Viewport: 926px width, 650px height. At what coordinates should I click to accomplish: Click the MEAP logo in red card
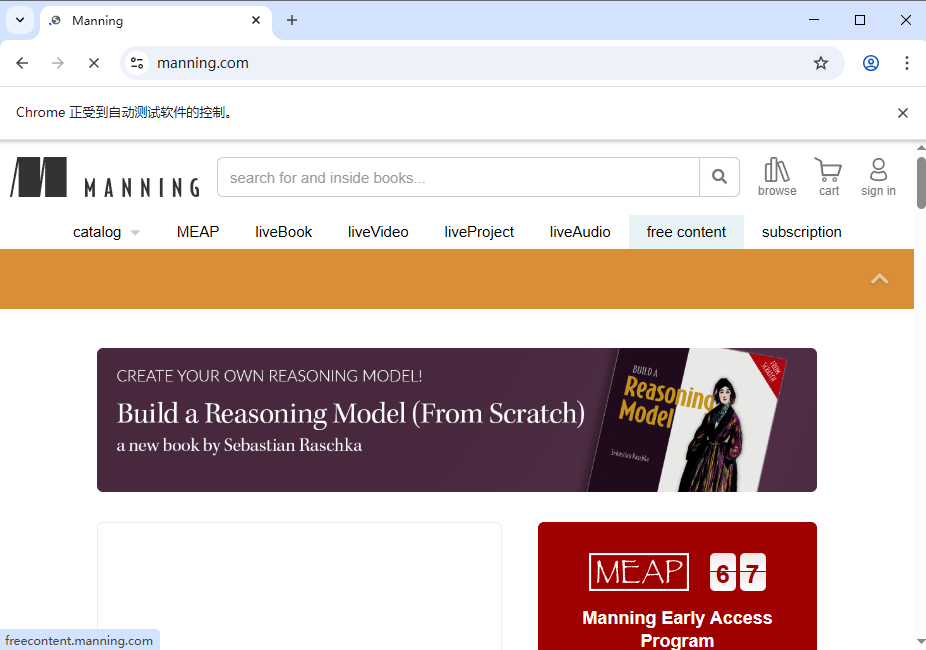pyautogui.click(x=638, y=572)
